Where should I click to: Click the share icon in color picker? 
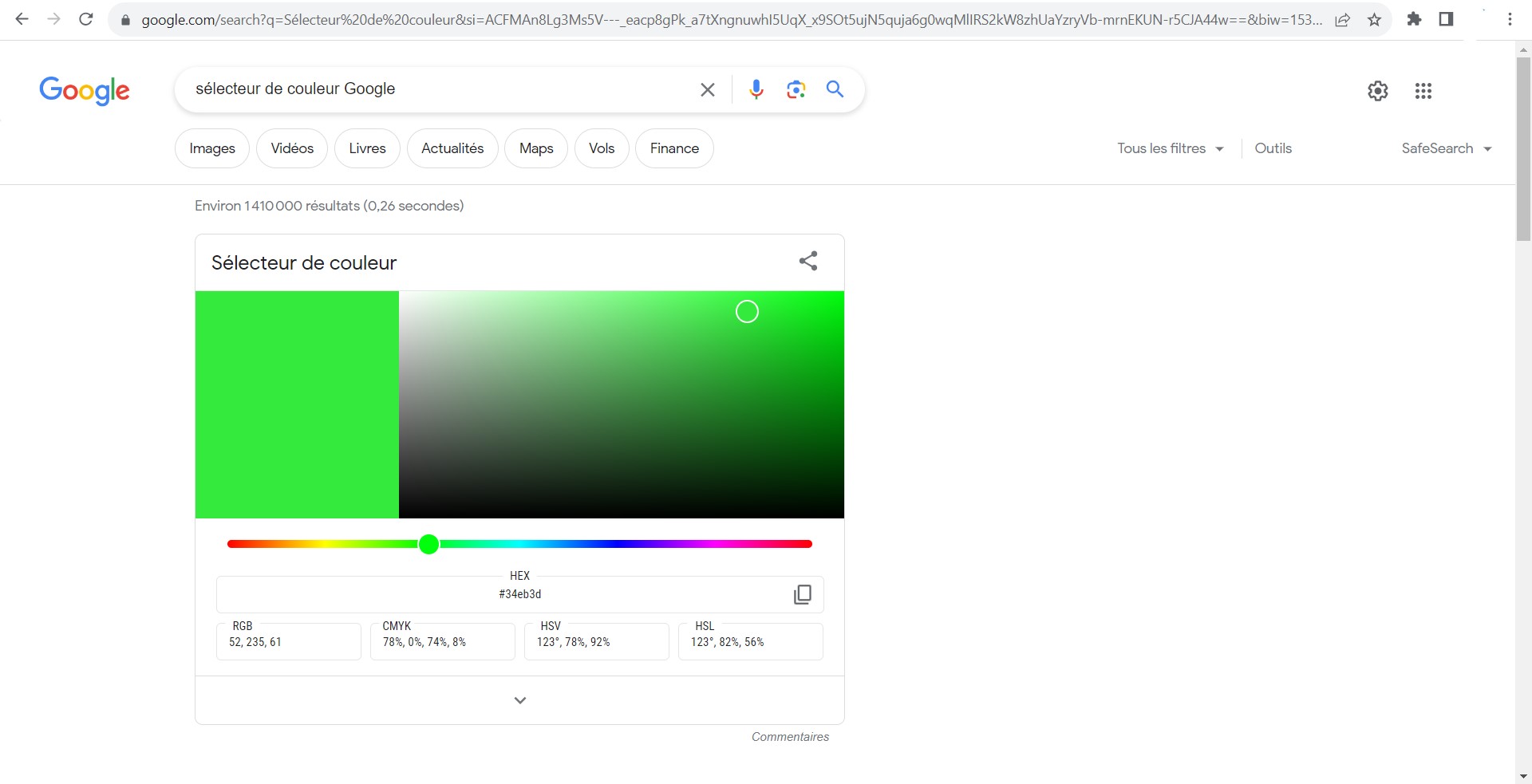[807, 261]
